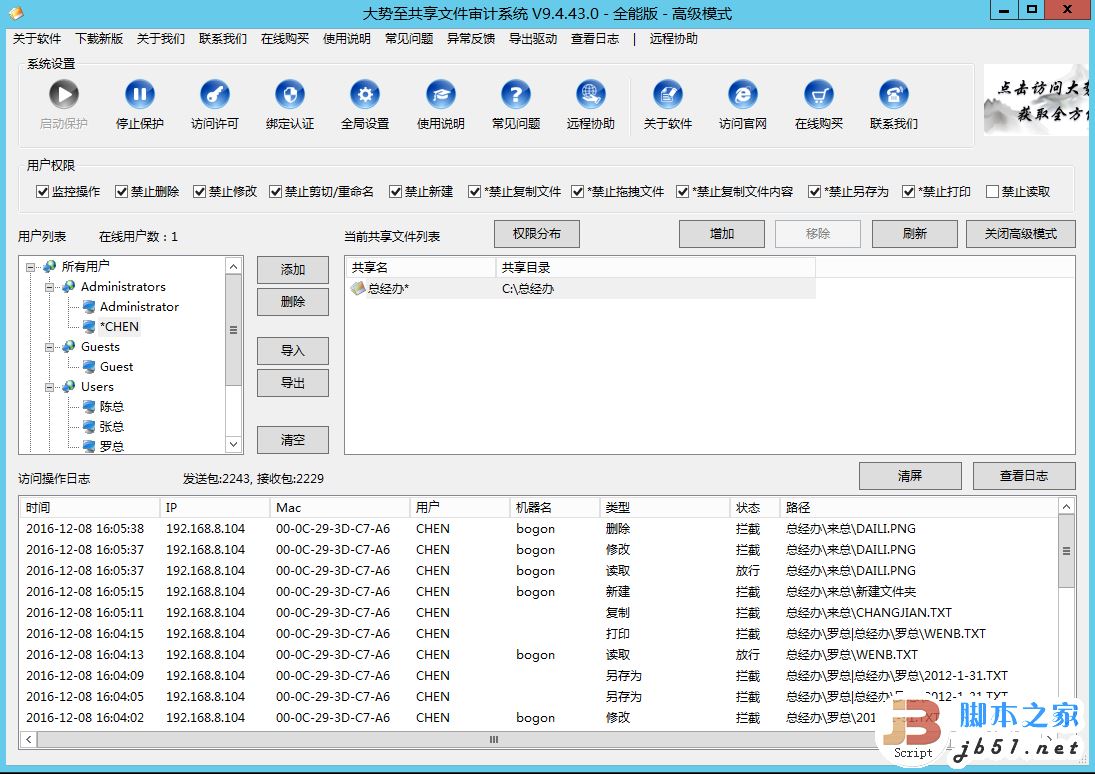Click the 关闭高级模式 button
1095x774 pixels.
click(x=1021, y=234)
